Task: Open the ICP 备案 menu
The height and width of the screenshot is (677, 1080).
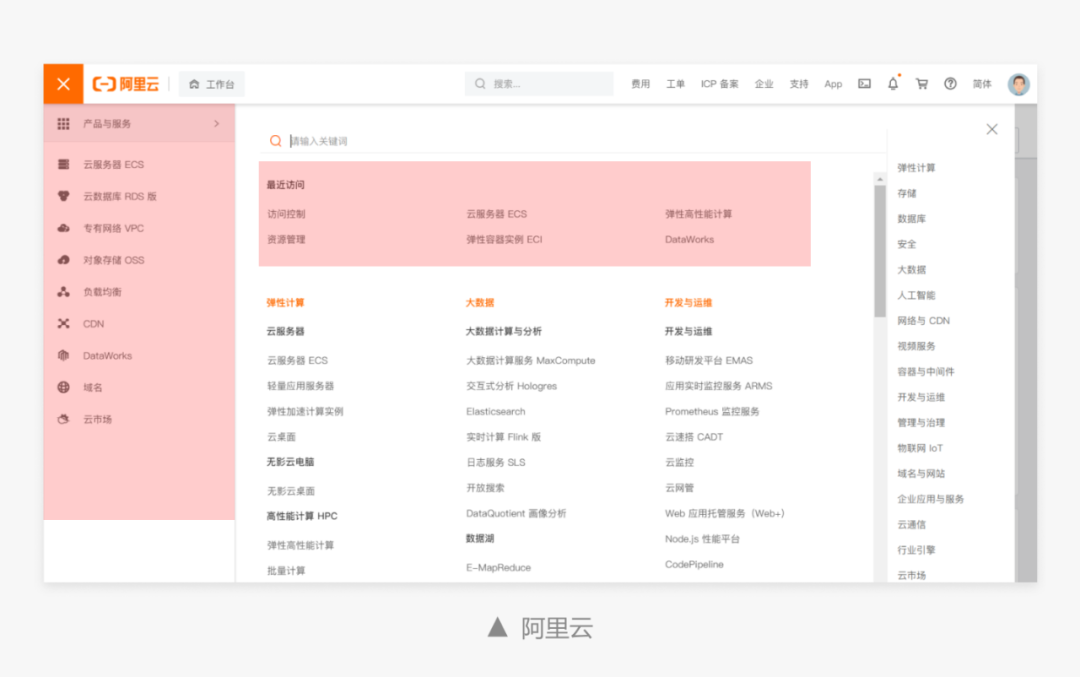Action: pos(720,84)
